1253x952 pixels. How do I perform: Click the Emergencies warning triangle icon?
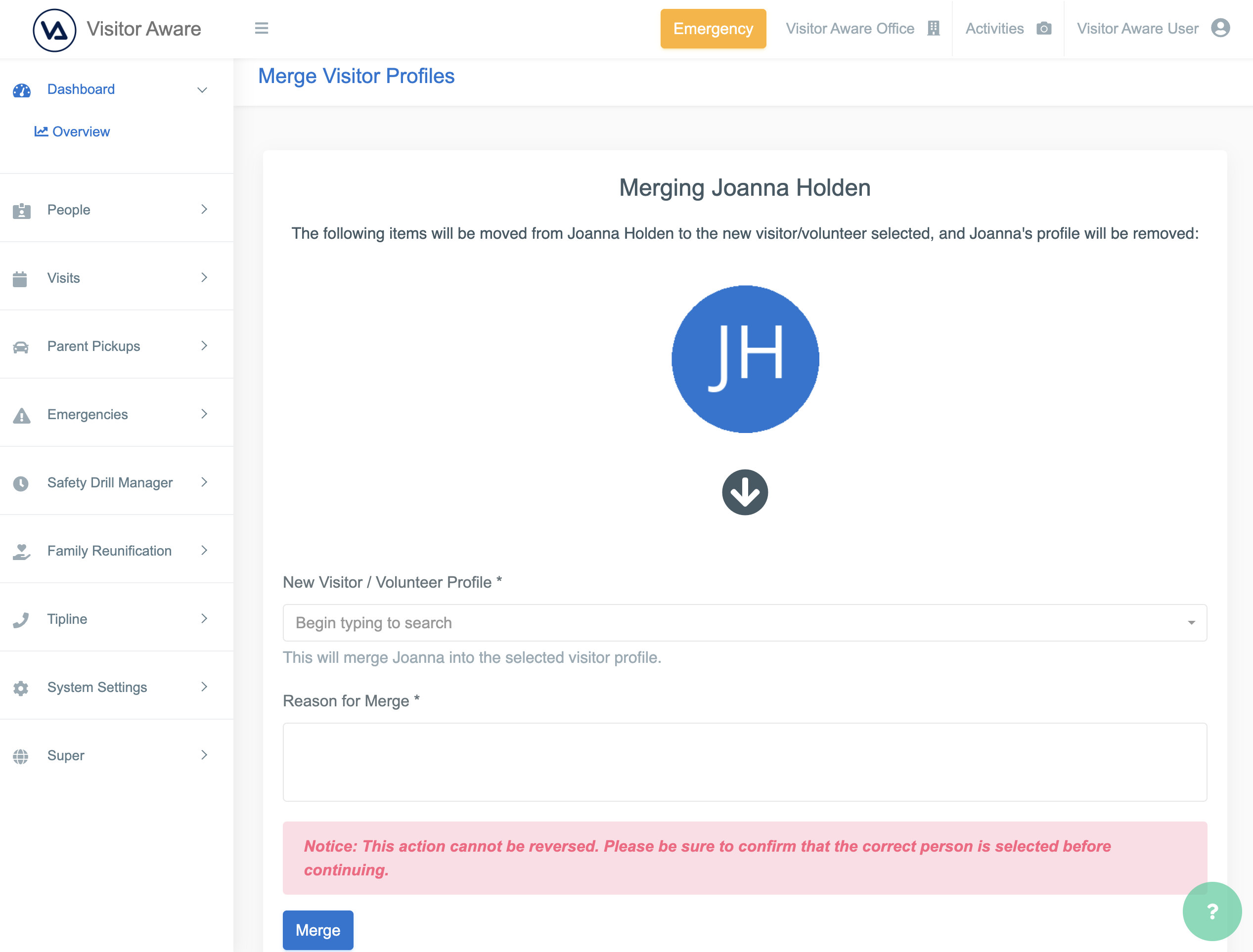coord(22,415)
